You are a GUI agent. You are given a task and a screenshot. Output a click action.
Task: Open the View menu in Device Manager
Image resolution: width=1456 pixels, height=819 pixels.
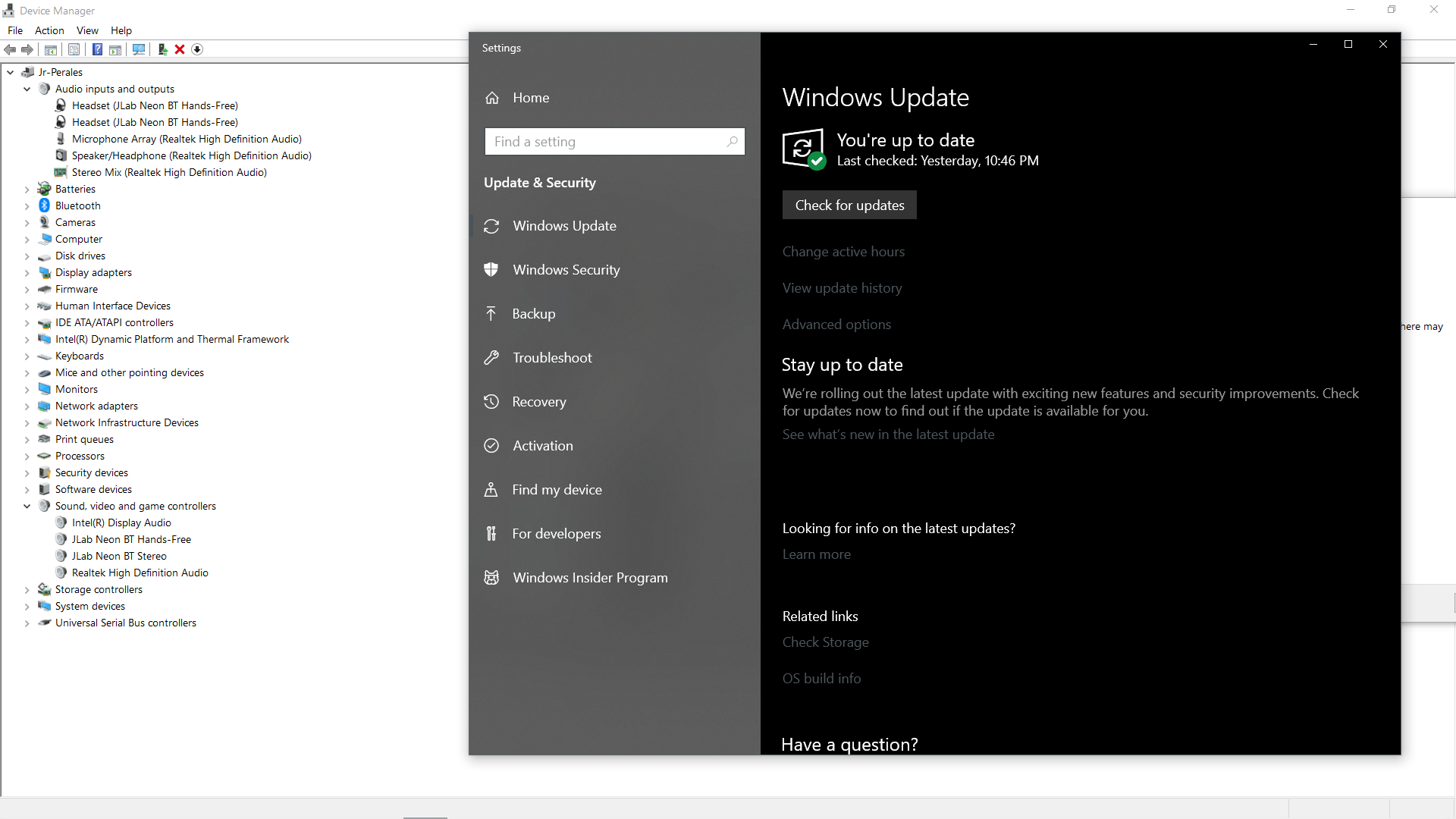coord(87,30)
